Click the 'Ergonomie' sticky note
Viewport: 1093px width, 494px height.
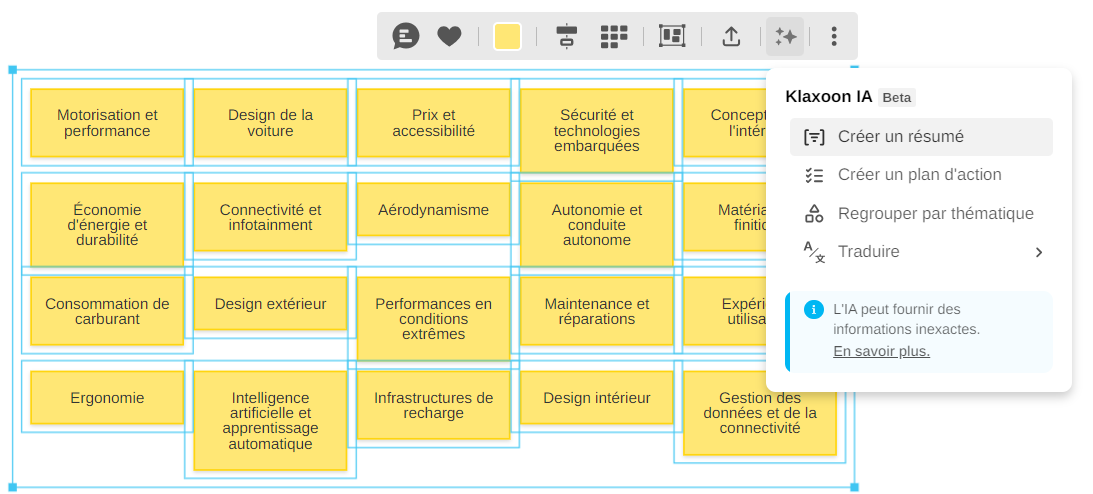click(107, 398)
